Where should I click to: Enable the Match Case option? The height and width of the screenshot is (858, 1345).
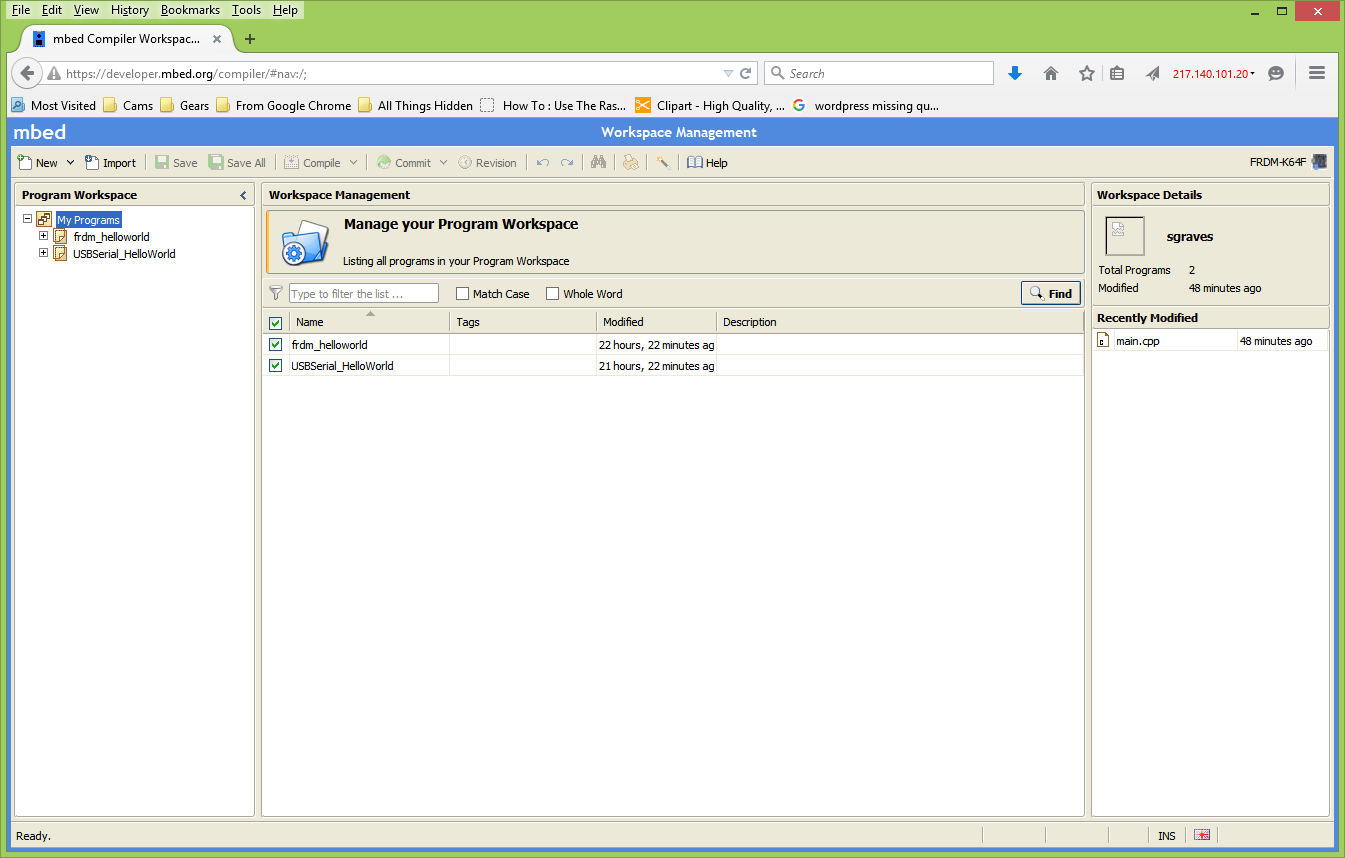point(463,293)
